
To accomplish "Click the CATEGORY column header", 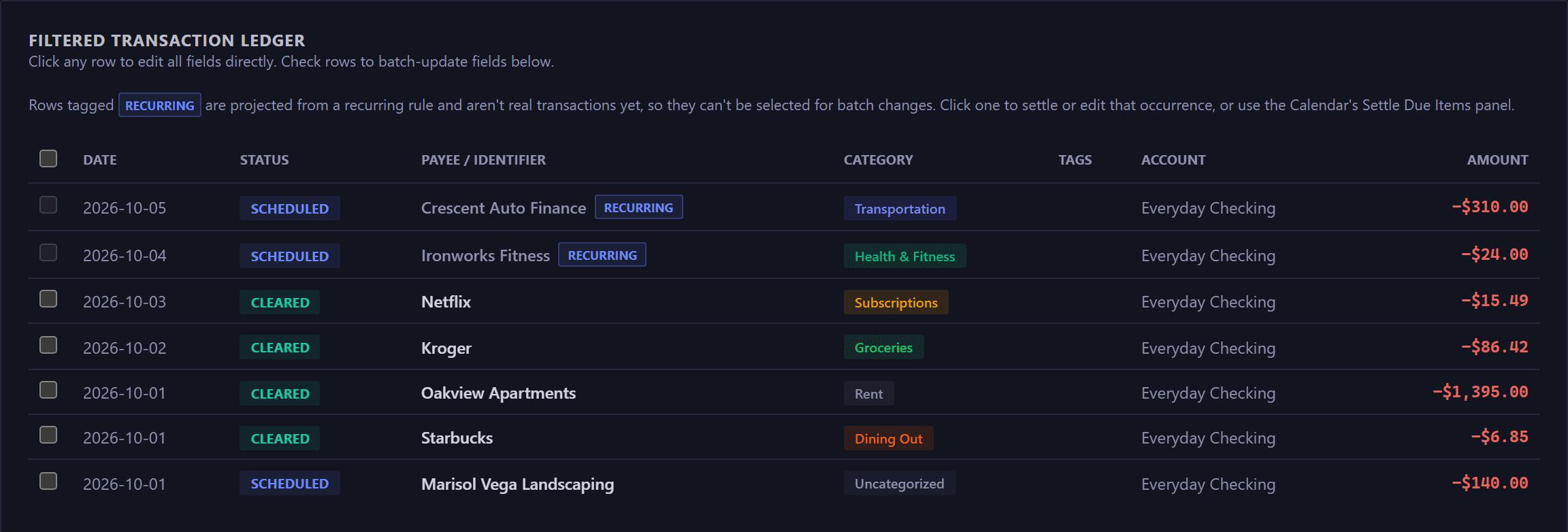I will click(x=878, y=160).
